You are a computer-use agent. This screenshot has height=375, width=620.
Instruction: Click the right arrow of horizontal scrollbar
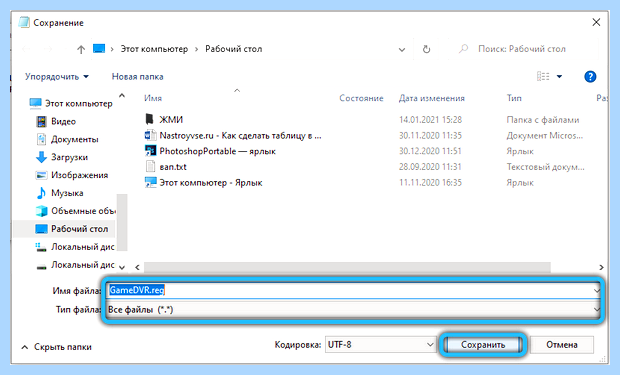[x=601, y=267]
